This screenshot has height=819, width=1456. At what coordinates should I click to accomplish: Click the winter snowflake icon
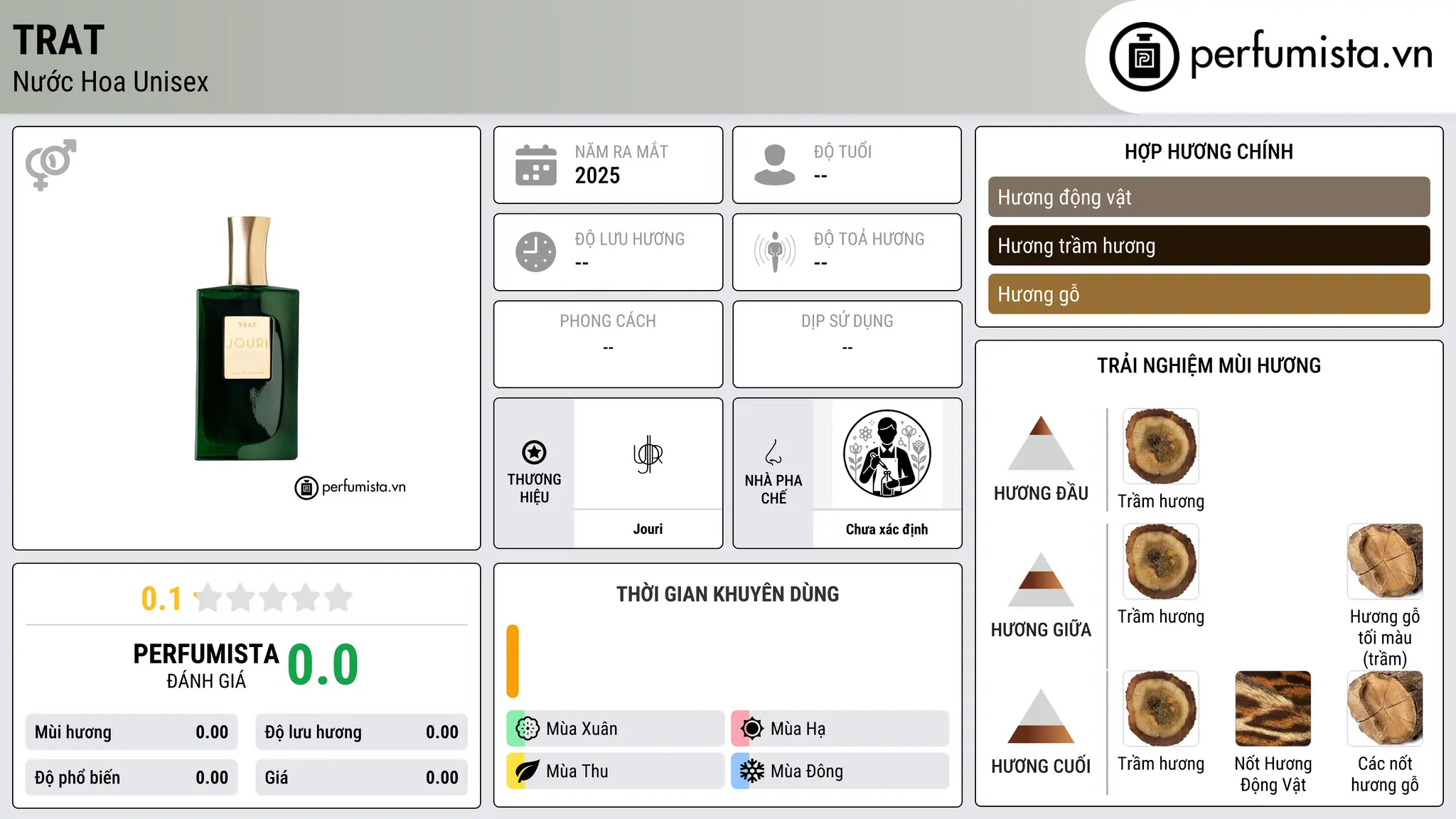click(x=751, y=771)
